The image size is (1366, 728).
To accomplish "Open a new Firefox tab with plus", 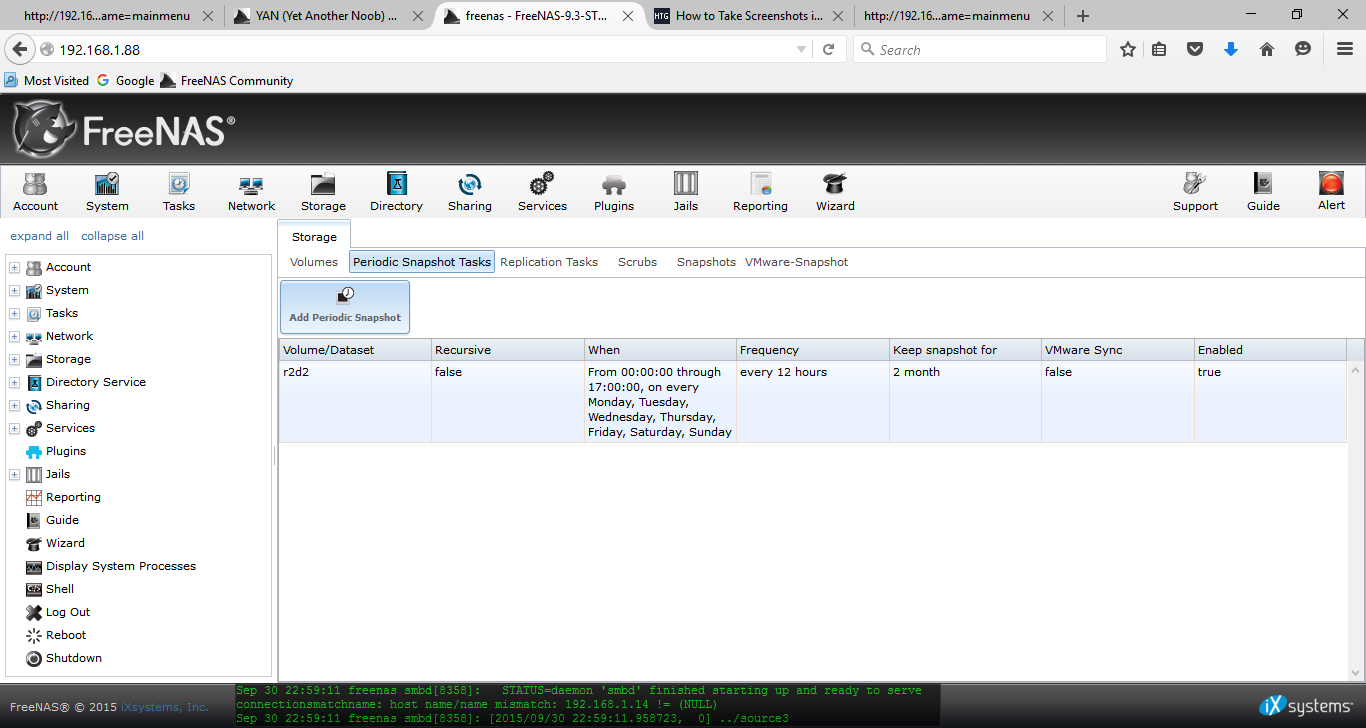I will (x=1083, y=16).
